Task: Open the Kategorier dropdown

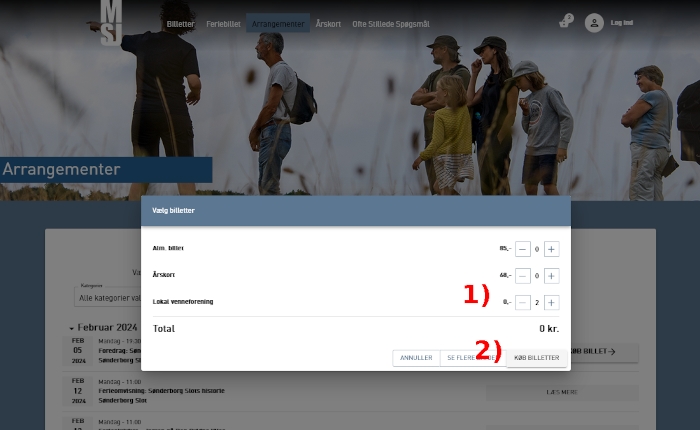Action: point(108,297)
